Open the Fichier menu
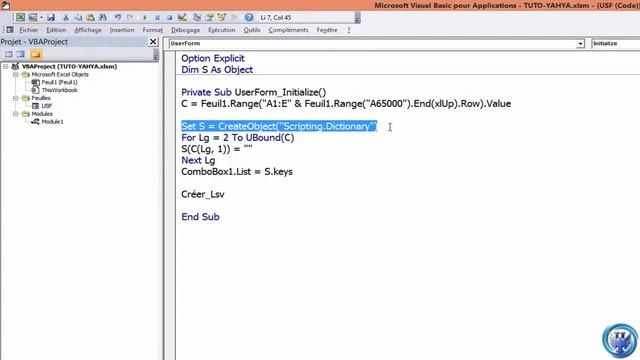Viewport: 640px width, 360px height. click(x=29, y=30)
